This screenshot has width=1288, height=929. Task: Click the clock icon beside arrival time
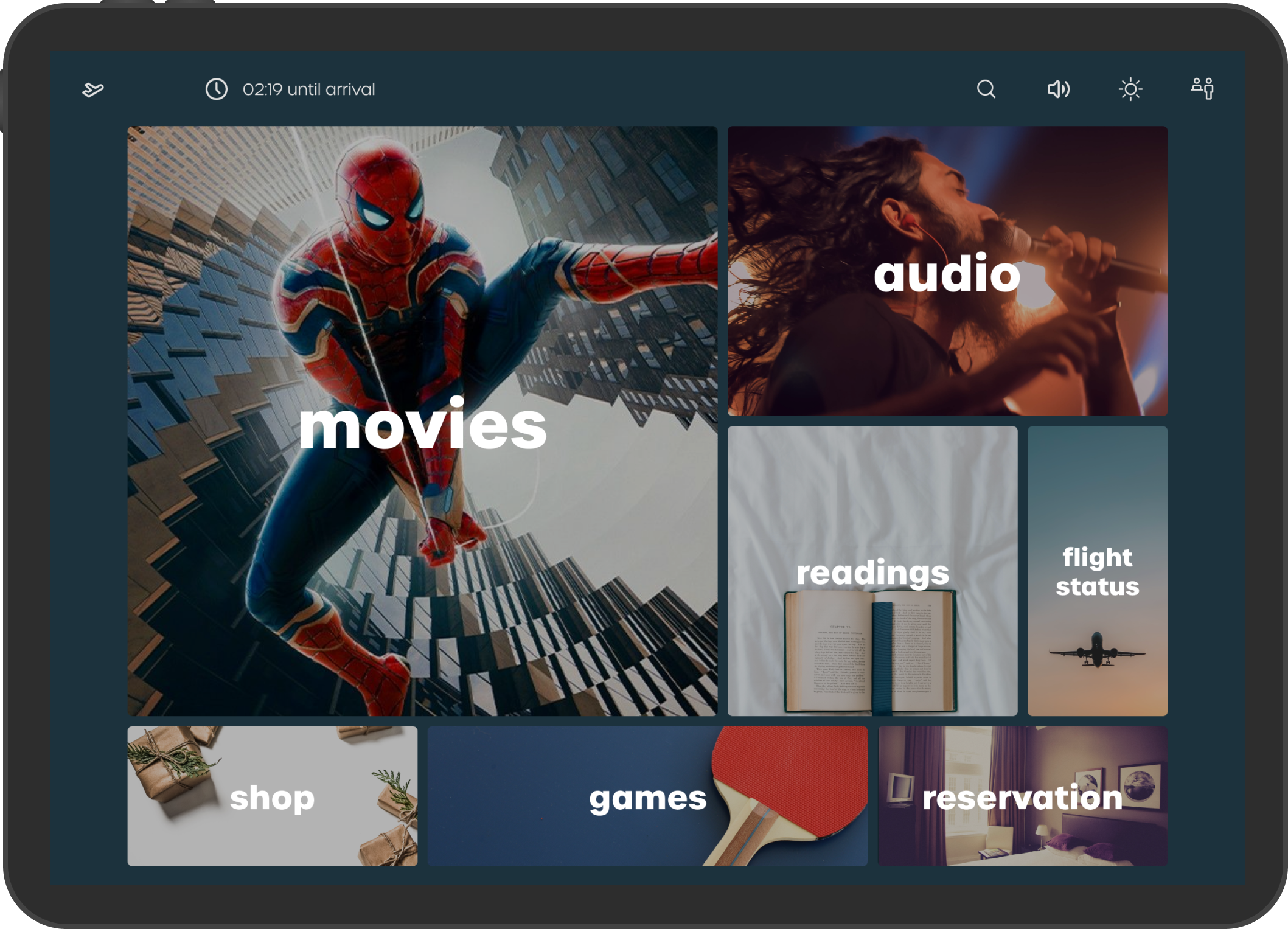tap(216, 89)
